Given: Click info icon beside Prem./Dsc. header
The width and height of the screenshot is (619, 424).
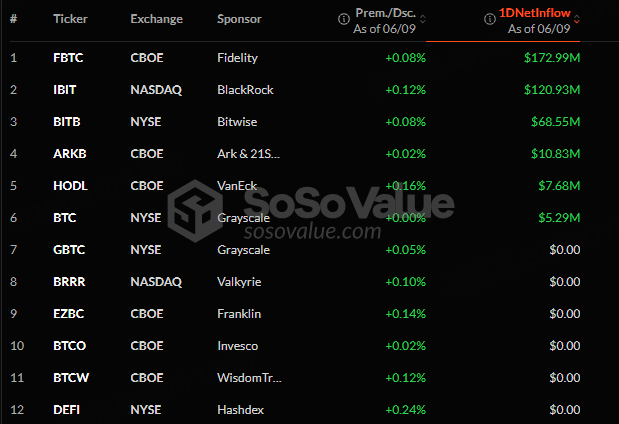Looking at the screenshot, I should point(345,18).
